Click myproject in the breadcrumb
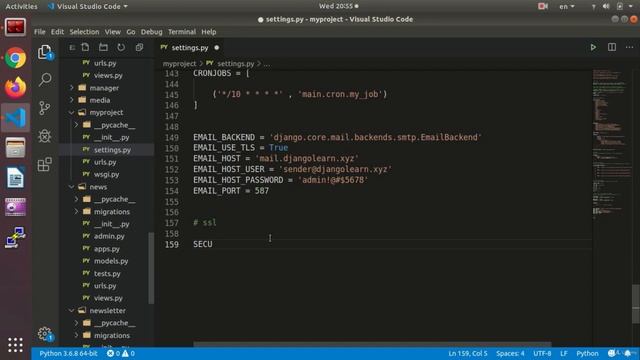Image resolution: width=640 pixels, height=360 pixels. point(180,64)
